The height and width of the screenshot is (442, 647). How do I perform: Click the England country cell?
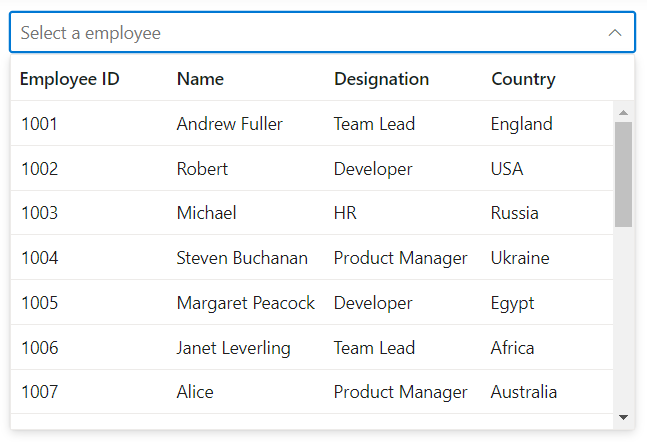522,124
